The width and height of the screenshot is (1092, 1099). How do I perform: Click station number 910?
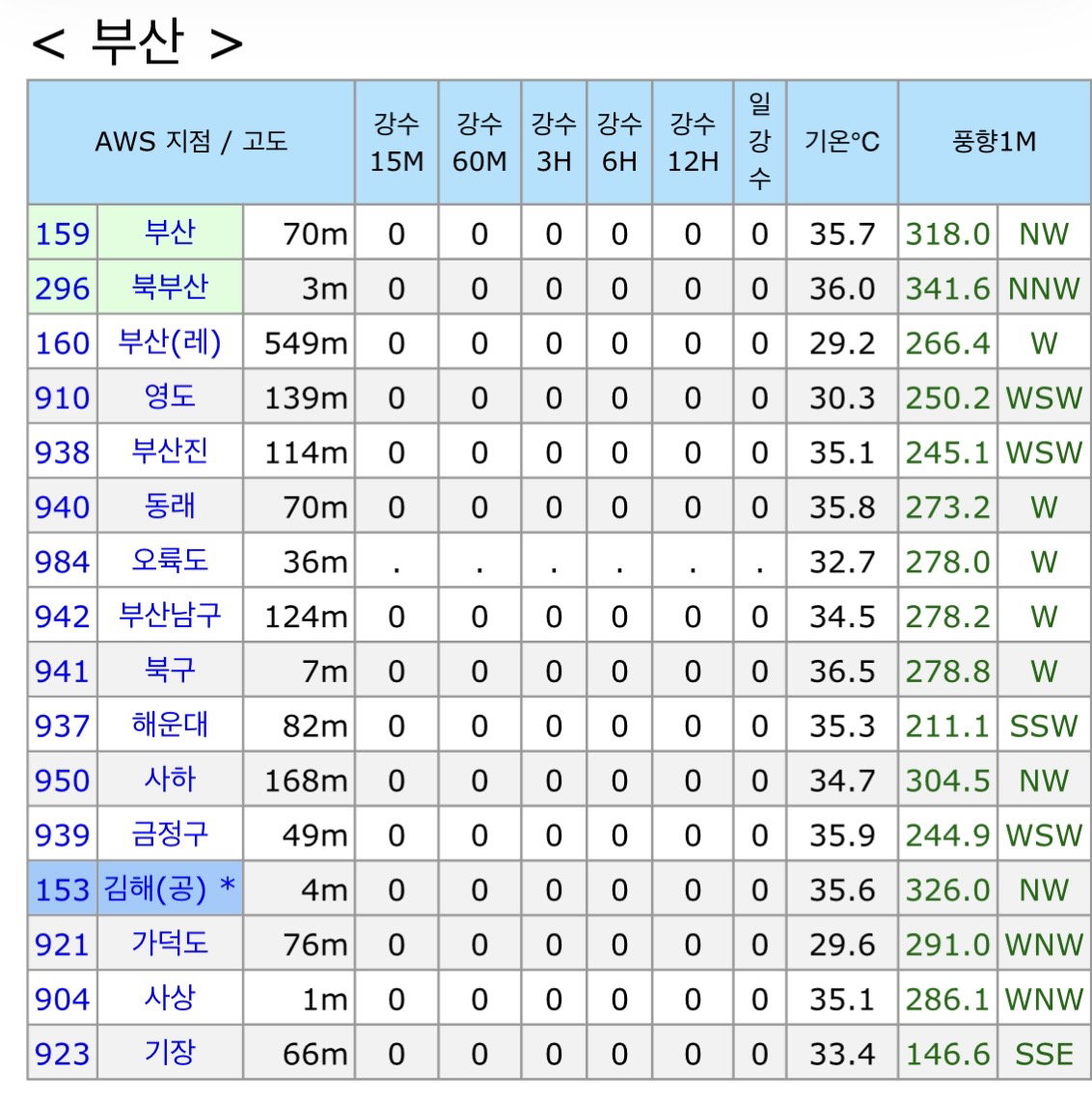tap(63, 398)
